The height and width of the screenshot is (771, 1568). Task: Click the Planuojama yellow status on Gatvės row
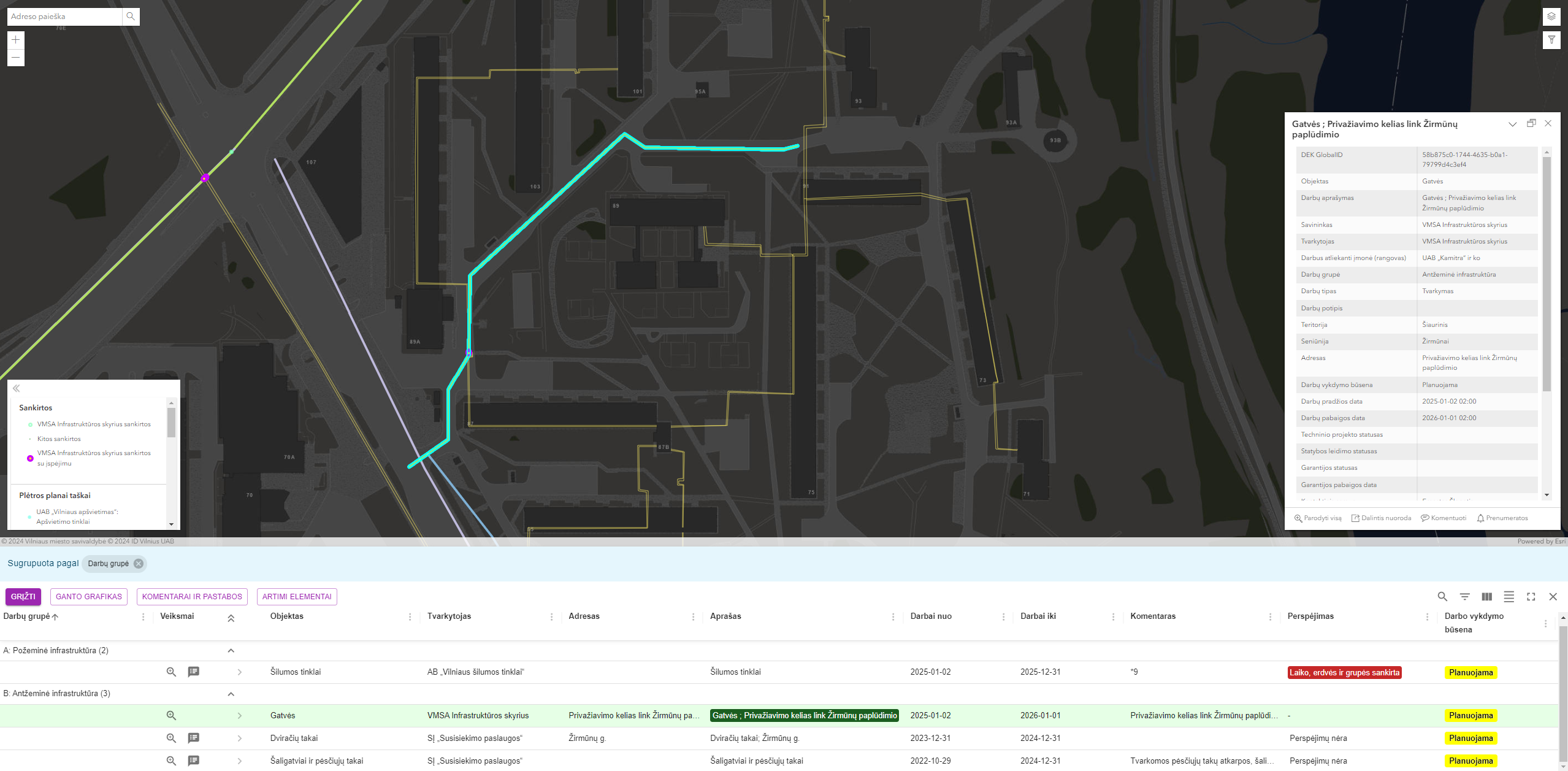pyautogui.click(x=1470, y=716)
